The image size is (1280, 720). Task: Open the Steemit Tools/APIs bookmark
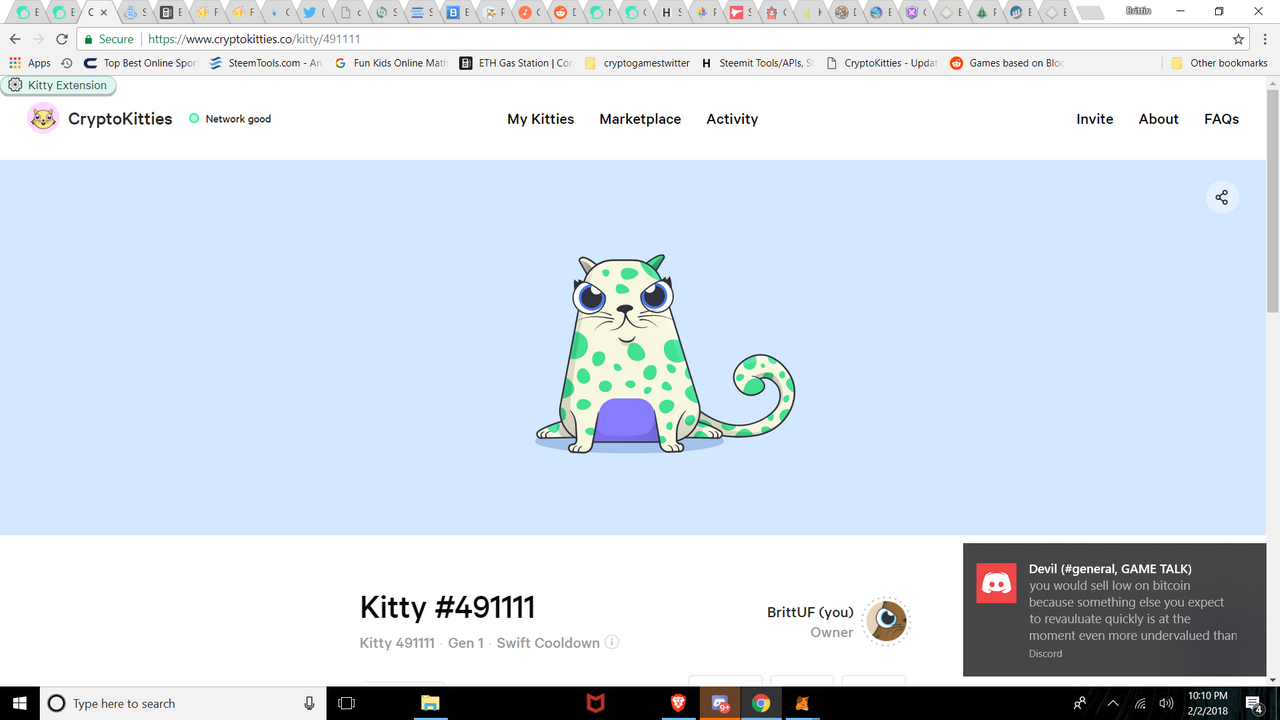[x=757, y=63]
